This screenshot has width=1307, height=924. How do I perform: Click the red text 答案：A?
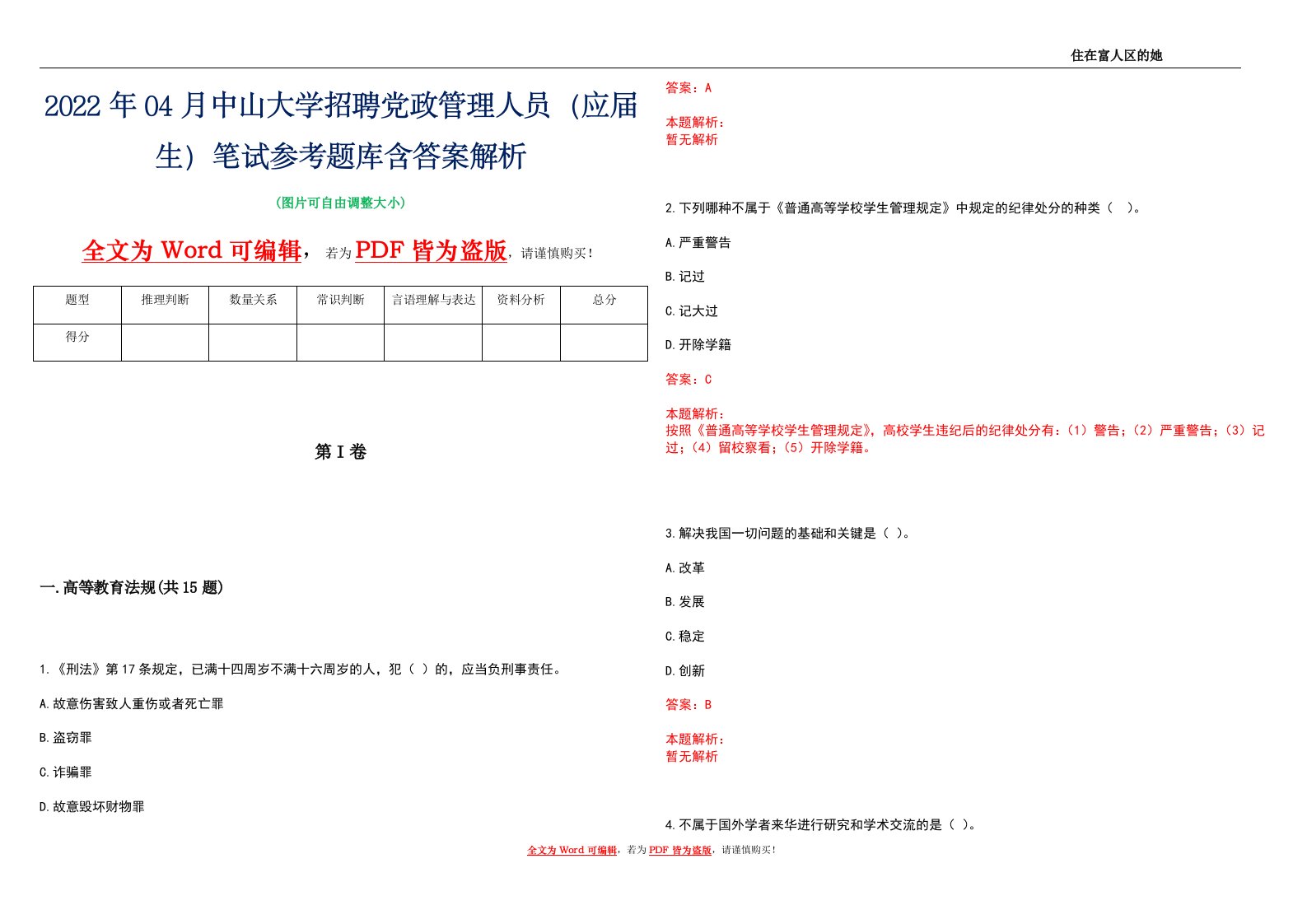(x=689, y=88)
